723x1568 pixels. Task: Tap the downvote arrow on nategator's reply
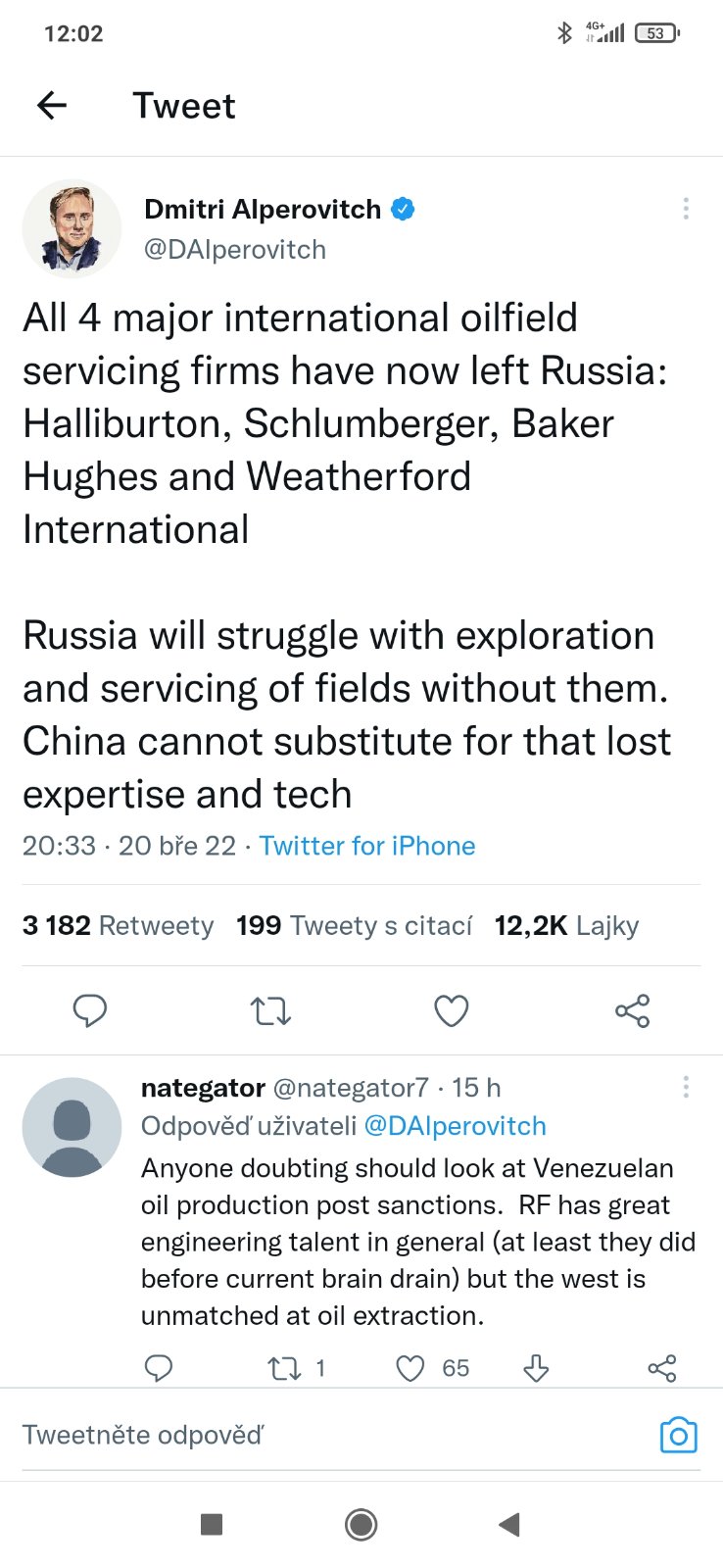(536, 1368)
